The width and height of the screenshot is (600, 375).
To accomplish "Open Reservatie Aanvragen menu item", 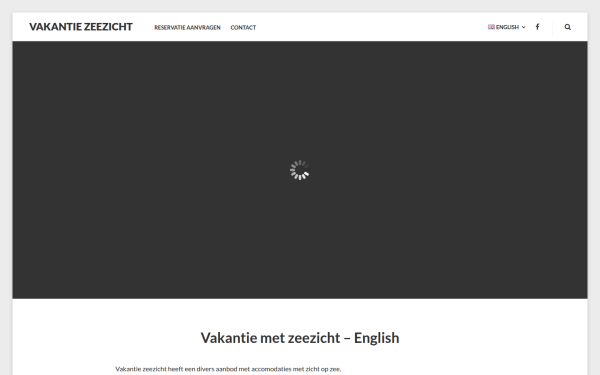I will (187, 28).
